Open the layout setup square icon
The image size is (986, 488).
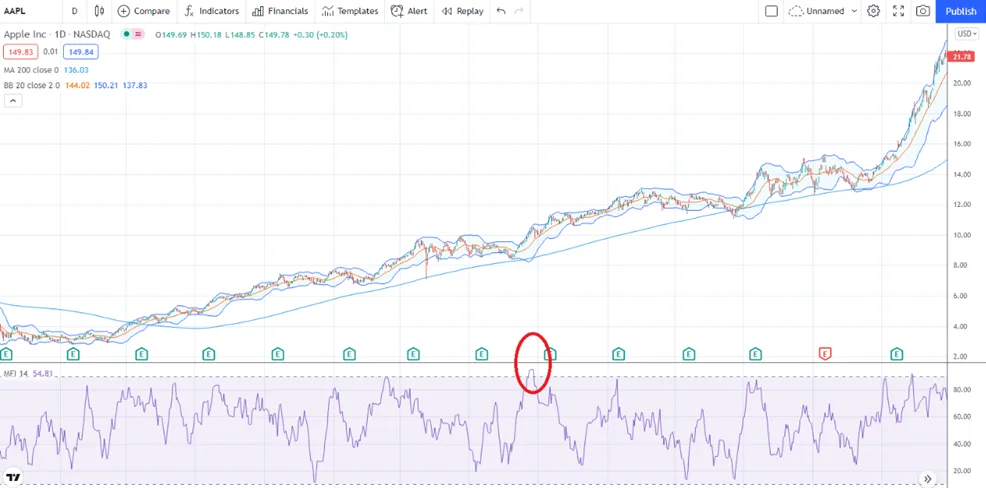tap(772, 11)
